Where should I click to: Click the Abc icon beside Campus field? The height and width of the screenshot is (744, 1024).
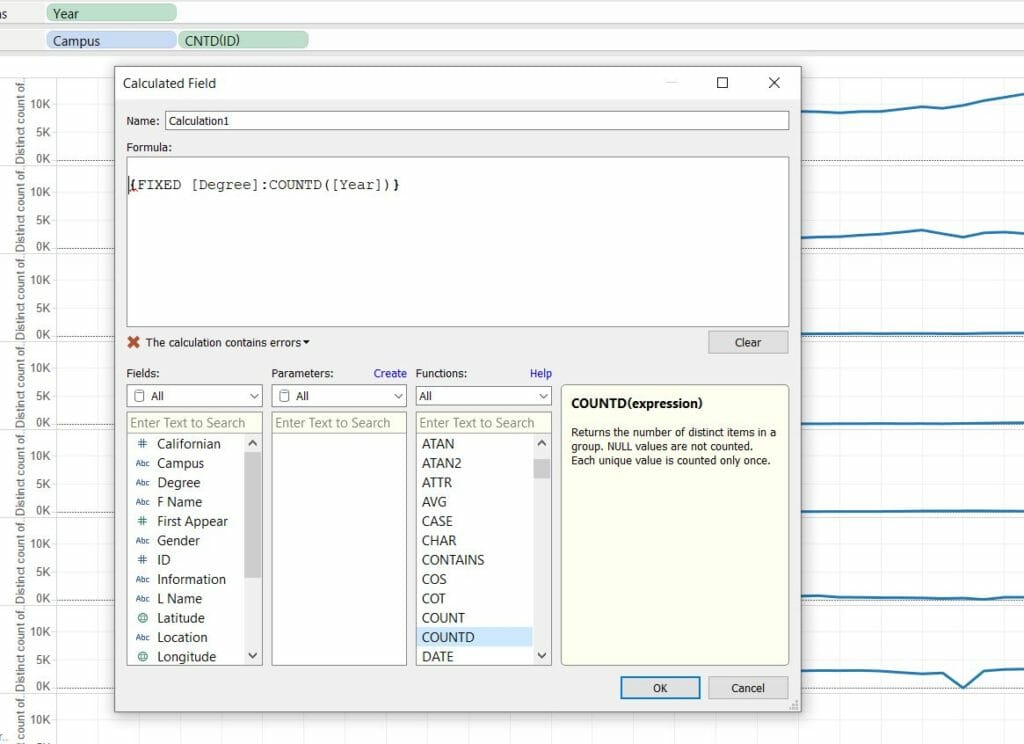pos(142,464)
